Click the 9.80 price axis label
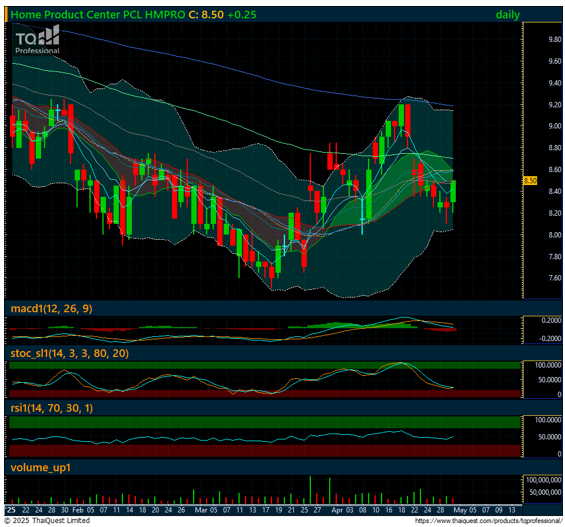The width and height of the screenshot is (565, 527). [555, 39]
